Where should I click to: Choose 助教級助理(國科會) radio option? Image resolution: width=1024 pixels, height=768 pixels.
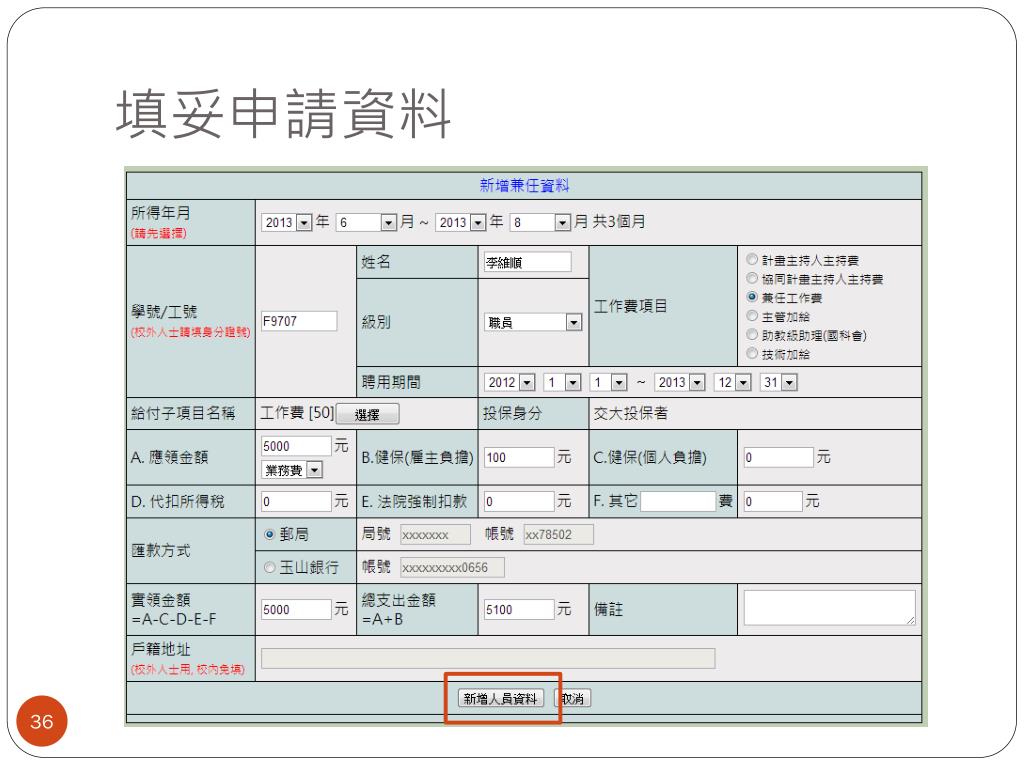(752, 335)
